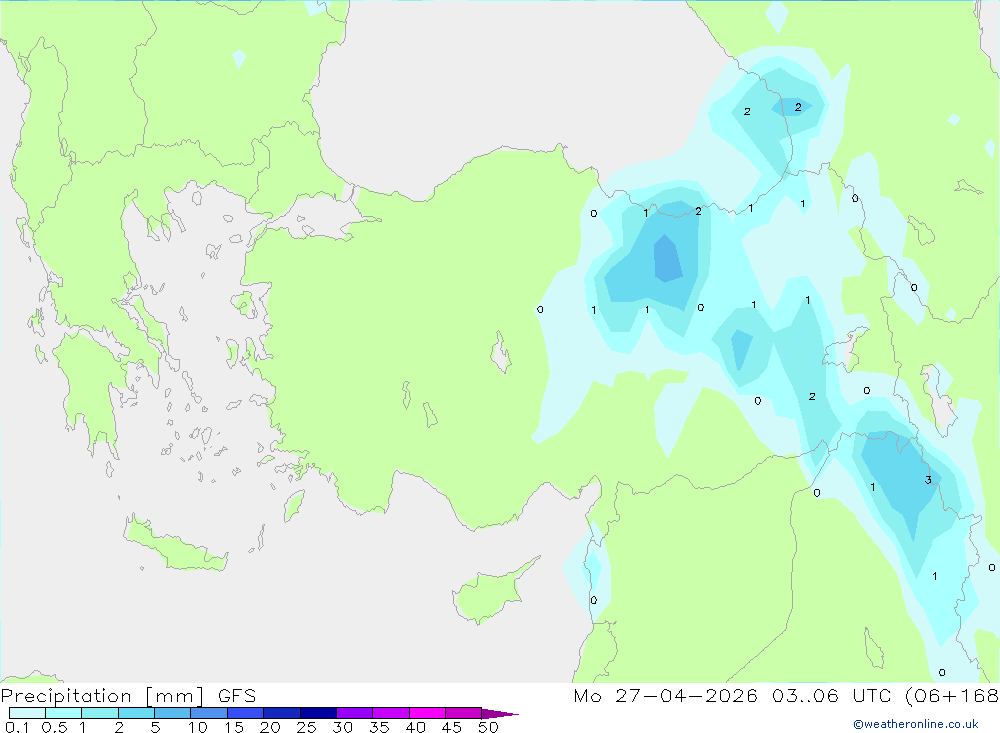Click the "(06+168" forecast run text

click(x=952, y=696)
